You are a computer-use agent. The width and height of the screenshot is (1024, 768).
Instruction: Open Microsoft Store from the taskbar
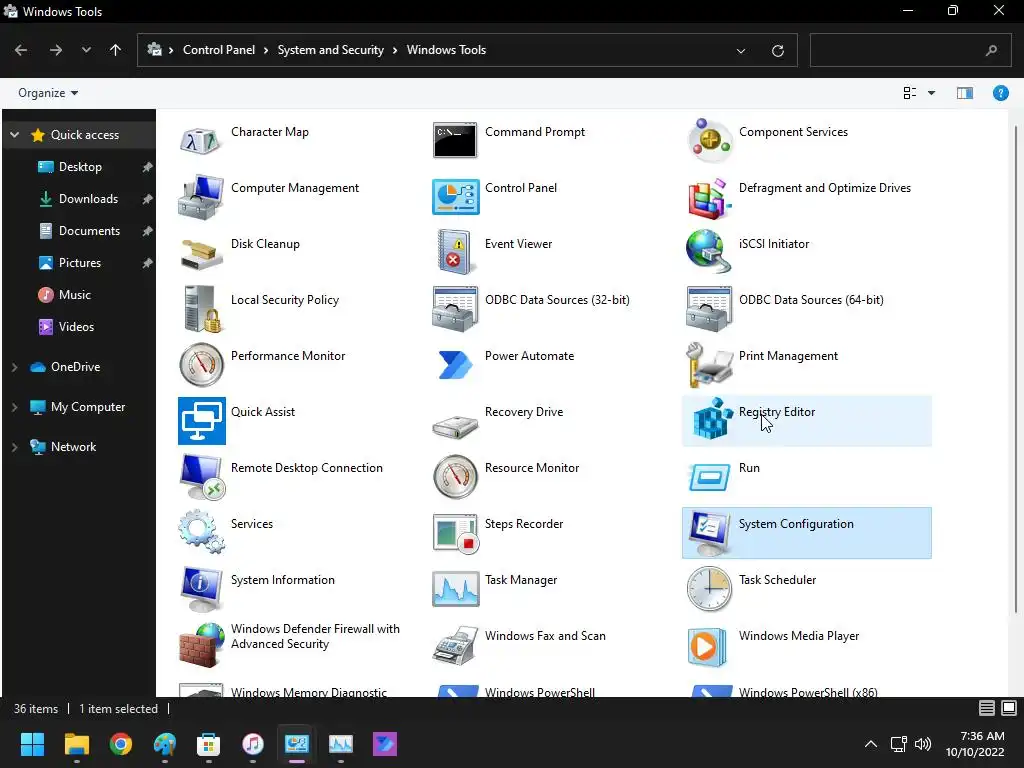(209, 744)
